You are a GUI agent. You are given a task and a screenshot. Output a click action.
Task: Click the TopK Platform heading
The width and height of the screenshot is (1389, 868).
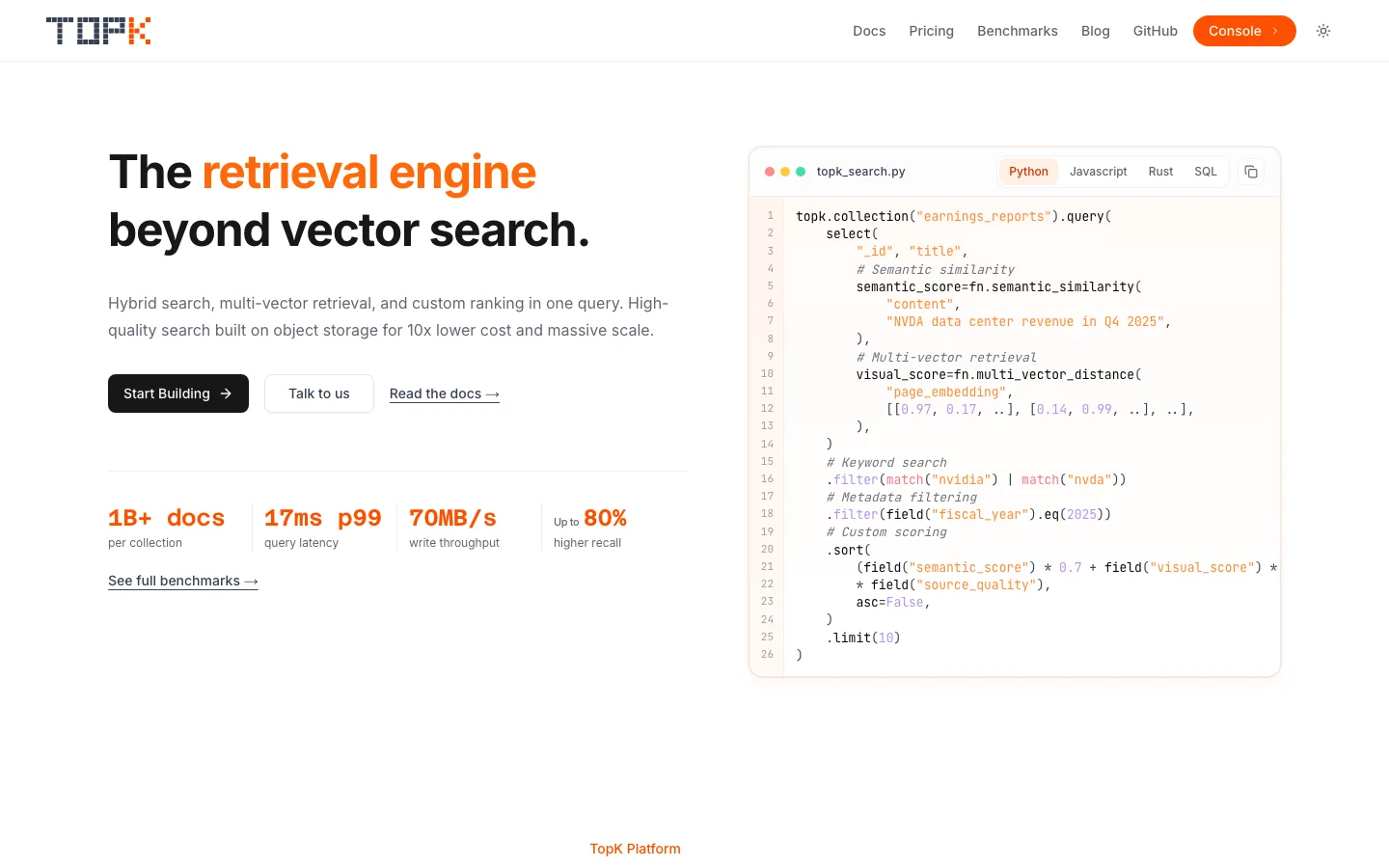(636, 849)
